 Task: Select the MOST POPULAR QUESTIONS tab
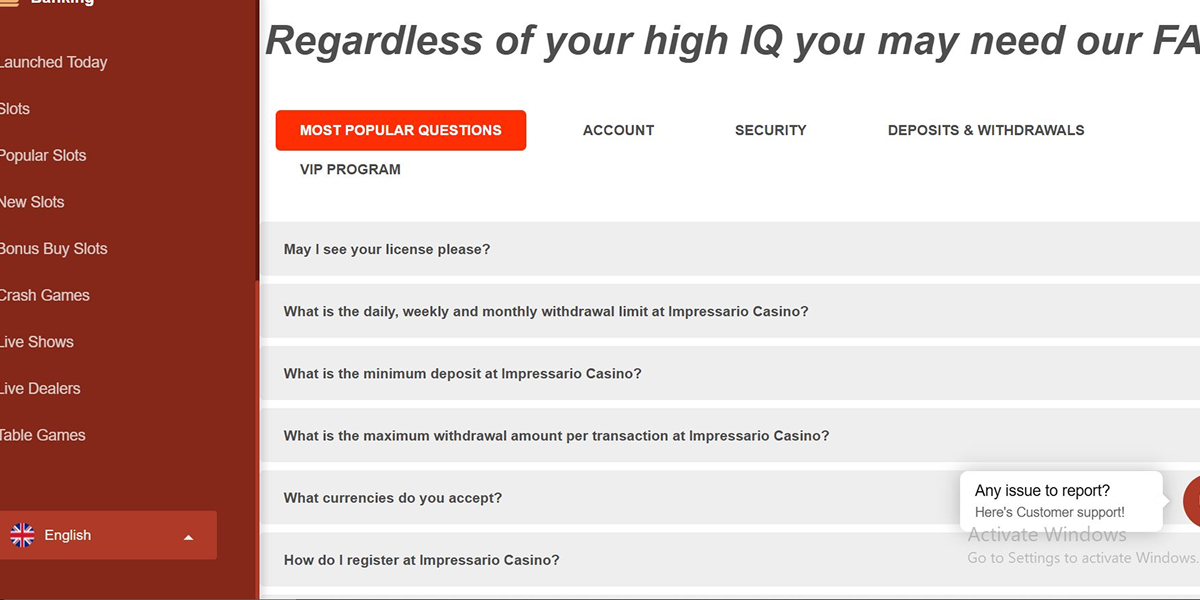pyautogui.click(x=400, y=130)
